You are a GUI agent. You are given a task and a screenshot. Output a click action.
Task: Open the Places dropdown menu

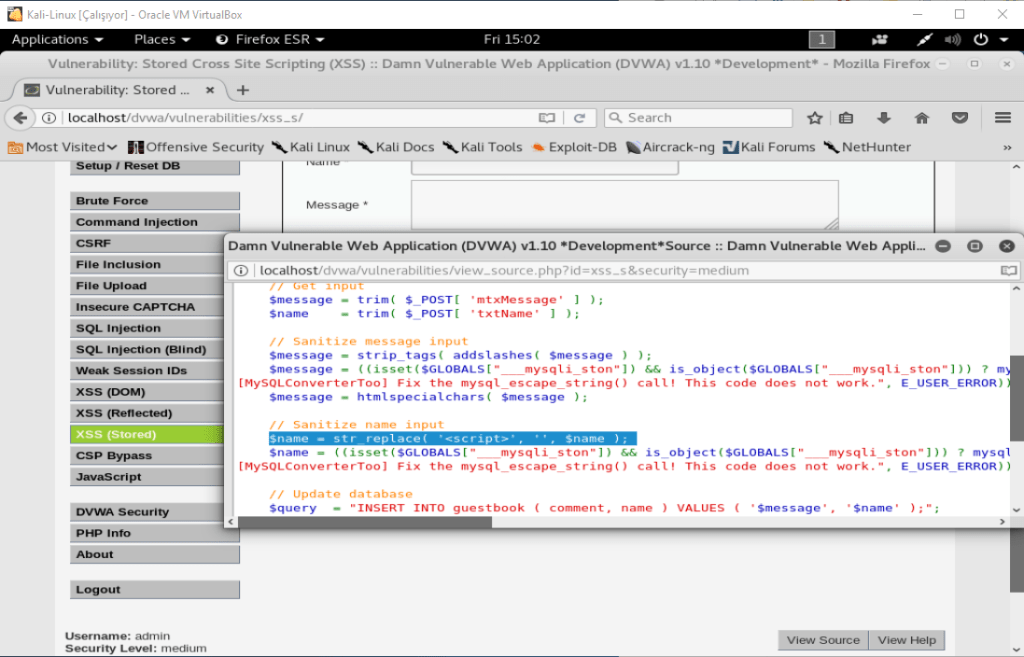tap(161, 39)
